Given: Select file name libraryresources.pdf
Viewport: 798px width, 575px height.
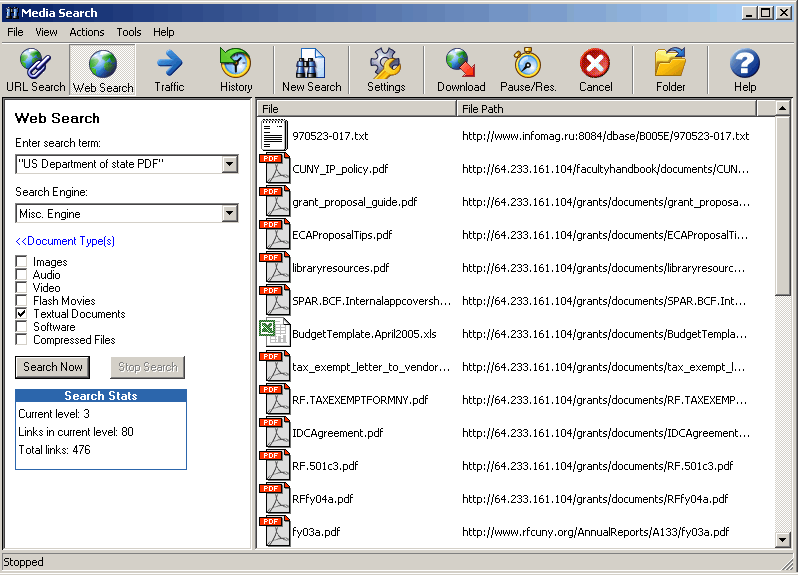Looking at the screenshot, I should (340, 268).
